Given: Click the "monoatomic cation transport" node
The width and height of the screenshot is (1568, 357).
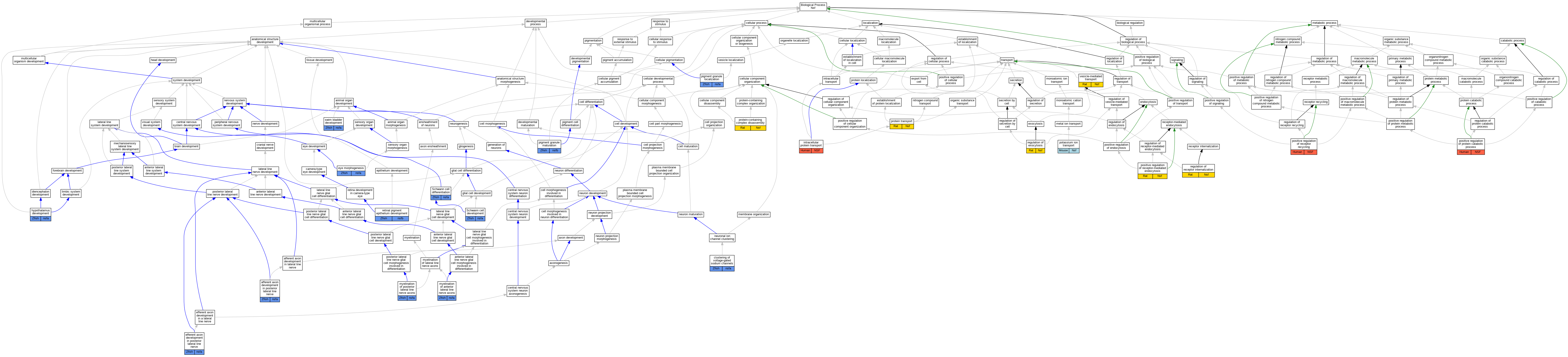Looking at the screenshot, I should (x=1068, y=102).
